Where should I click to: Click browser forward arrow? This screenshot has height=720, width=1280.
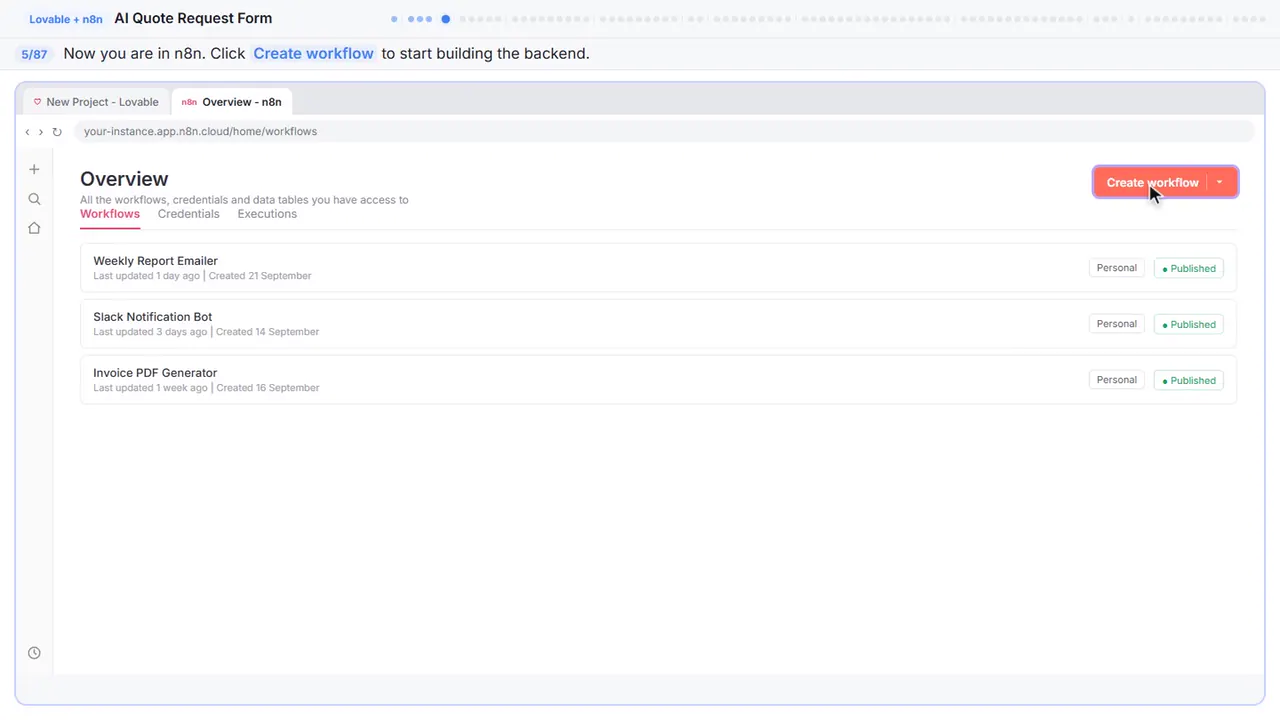[41, 132]
